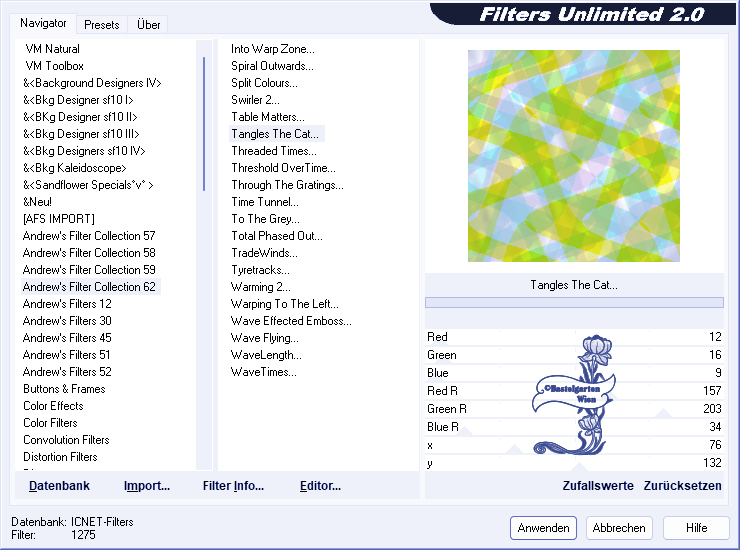Choose Table Matters... filter

[268, 117]
